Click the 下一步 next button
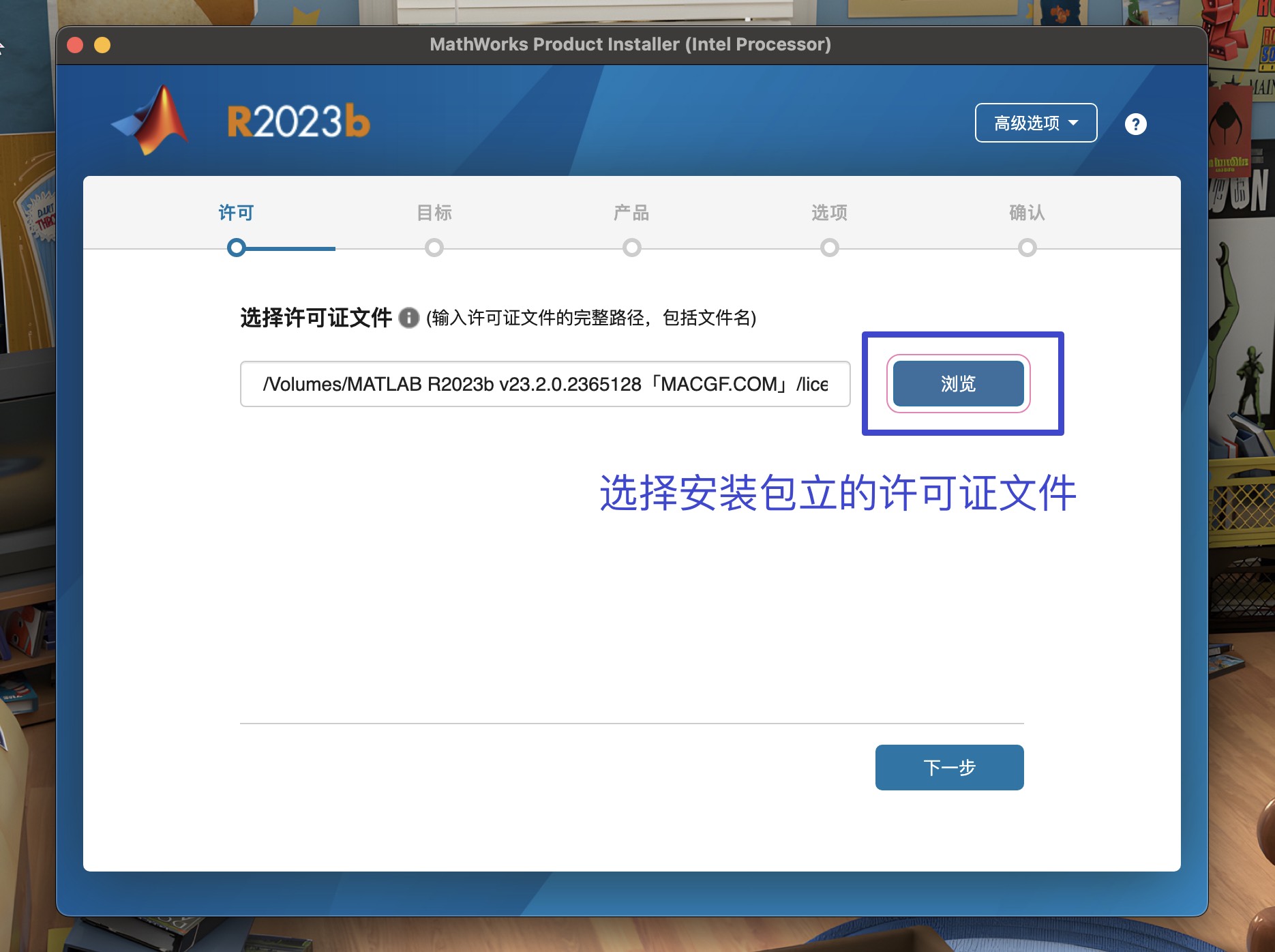Viewport: 1275px width, 952px height. click(948, 767)
